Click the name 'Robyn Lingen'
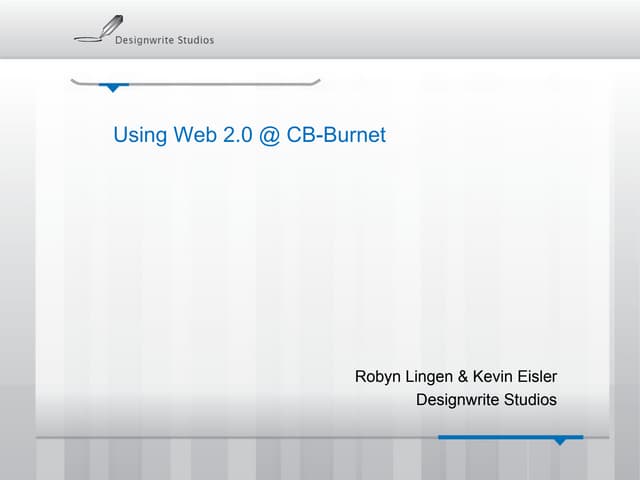640x480 pixels. coord(401,377)
